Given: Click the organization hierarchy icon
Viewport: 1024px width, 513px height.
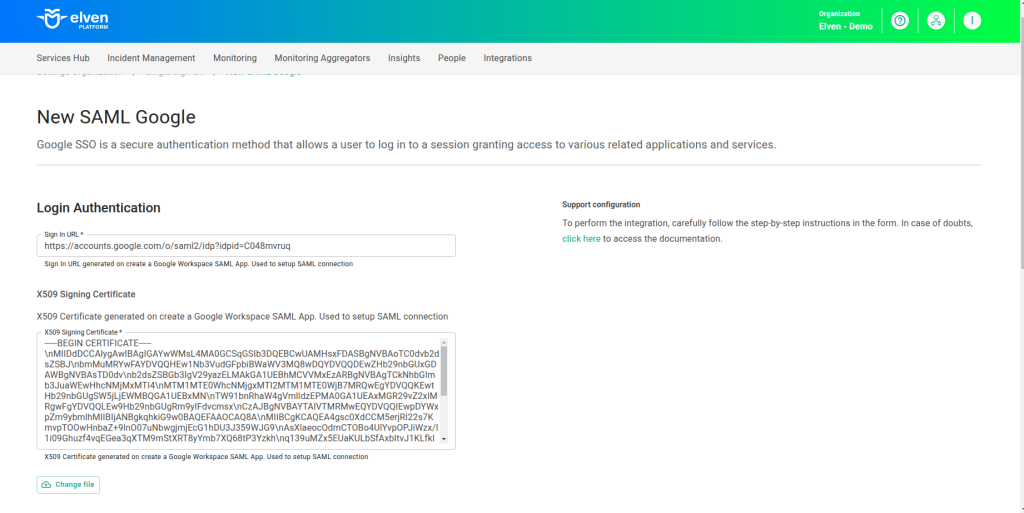Looking at the screenshot, I should [x=936, y=21].
